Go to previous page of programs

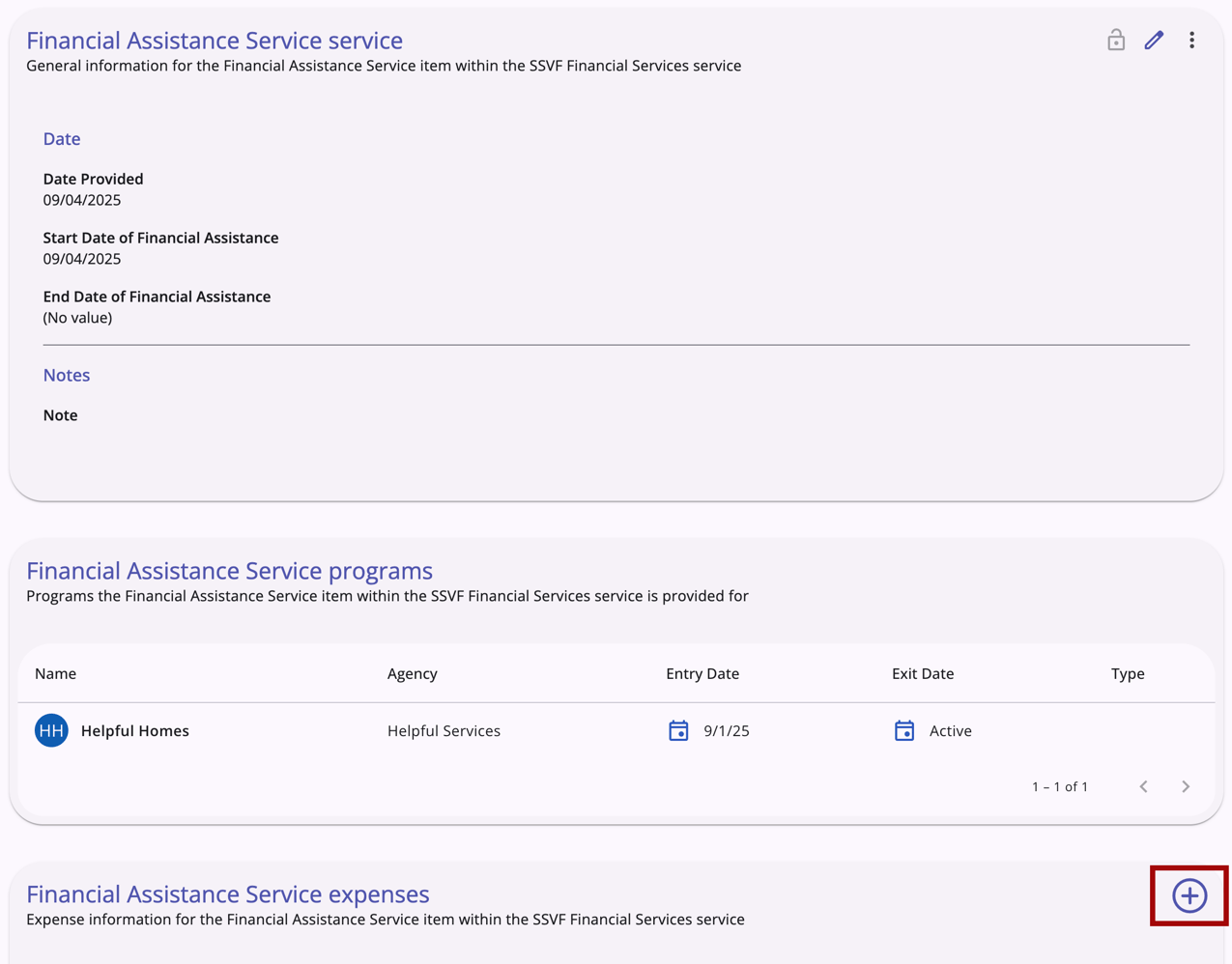pos(1144,786)
